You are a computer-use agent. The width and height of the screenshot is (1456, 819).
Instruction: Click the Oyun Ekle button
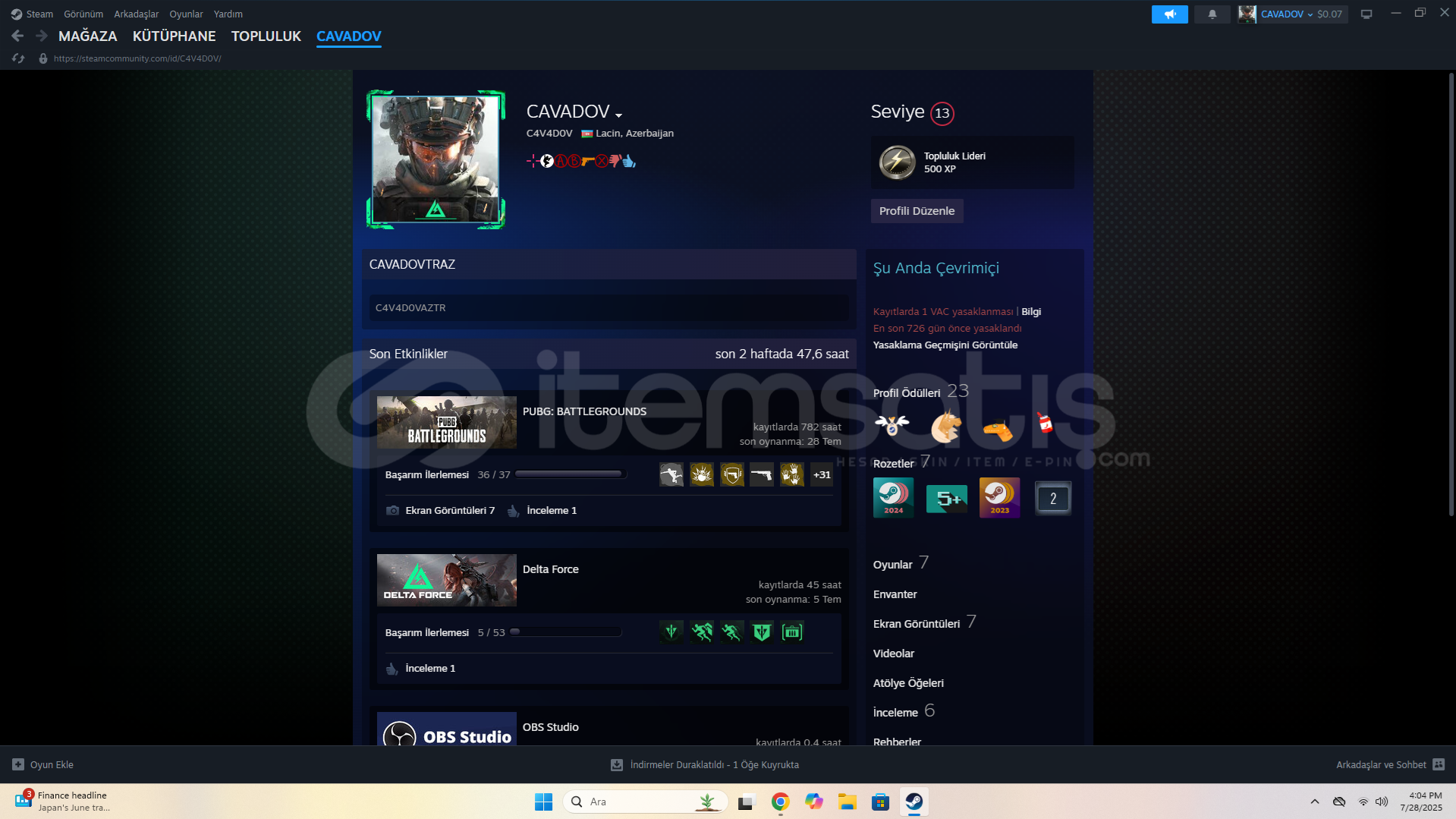click(x=43, y=765)
